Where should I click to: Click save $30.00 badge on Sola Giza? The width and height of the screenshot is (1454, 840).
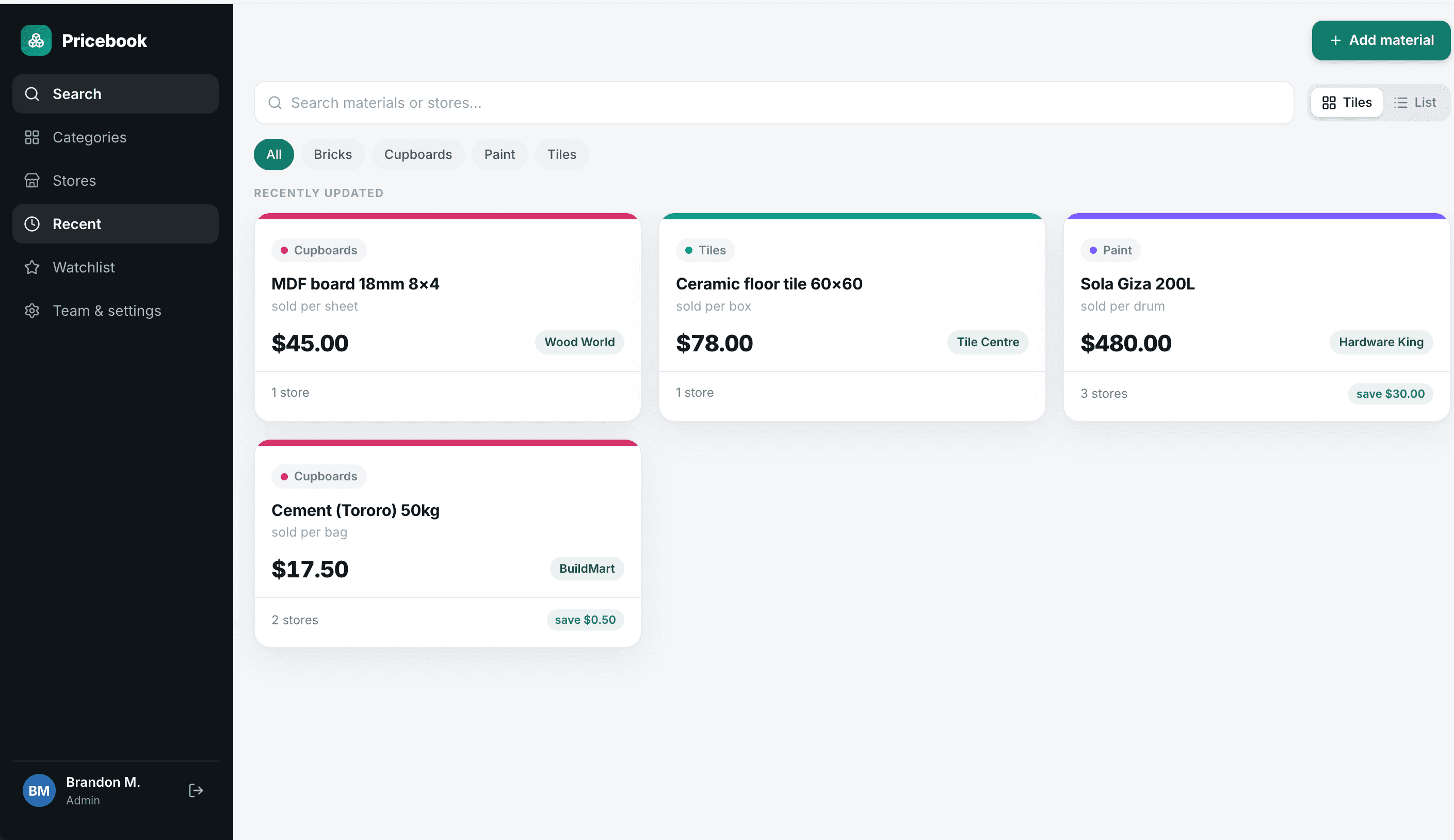coord(1390,394)
